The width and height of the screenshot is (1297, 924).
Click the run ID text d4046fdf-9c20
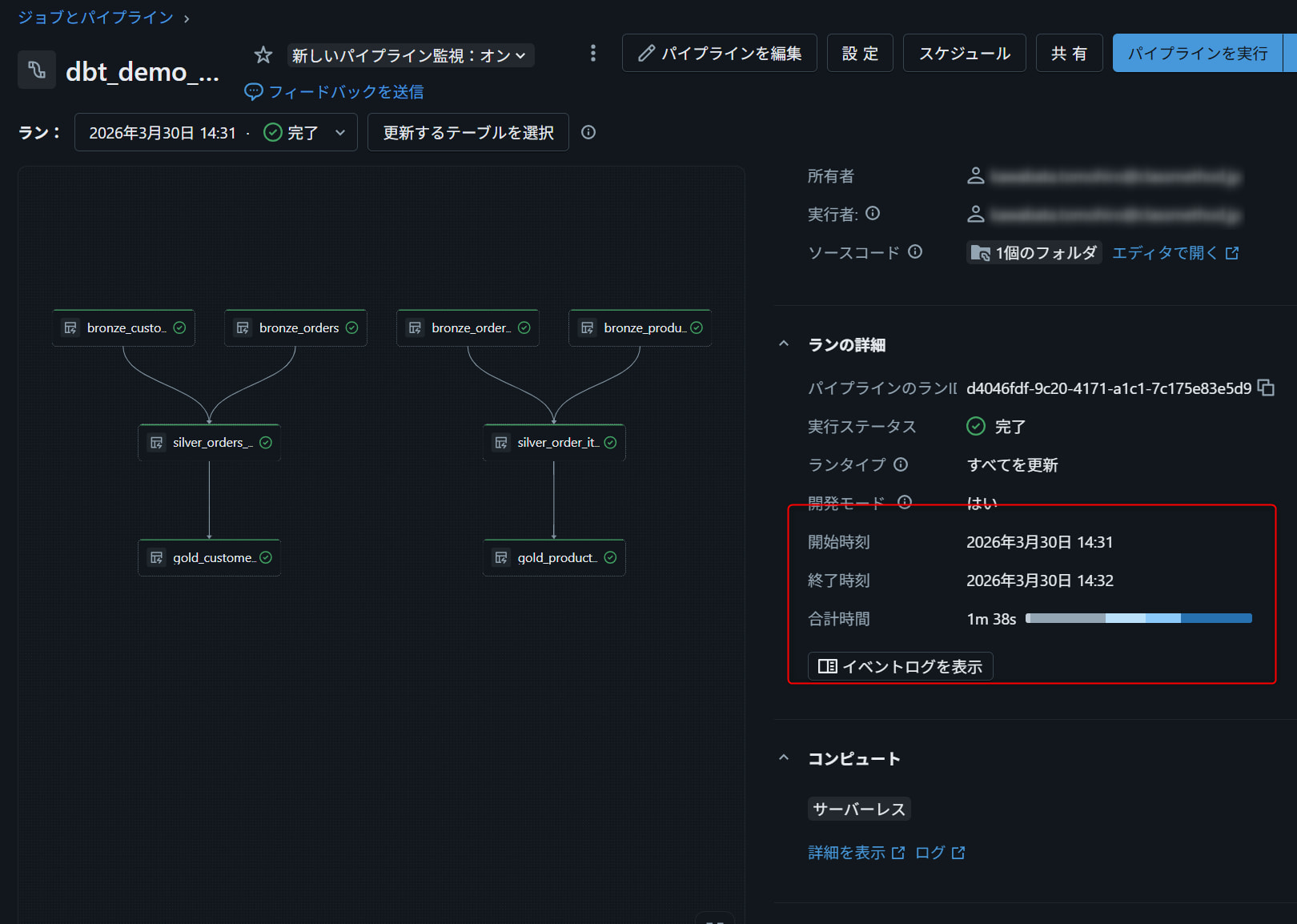(1109, 388)
